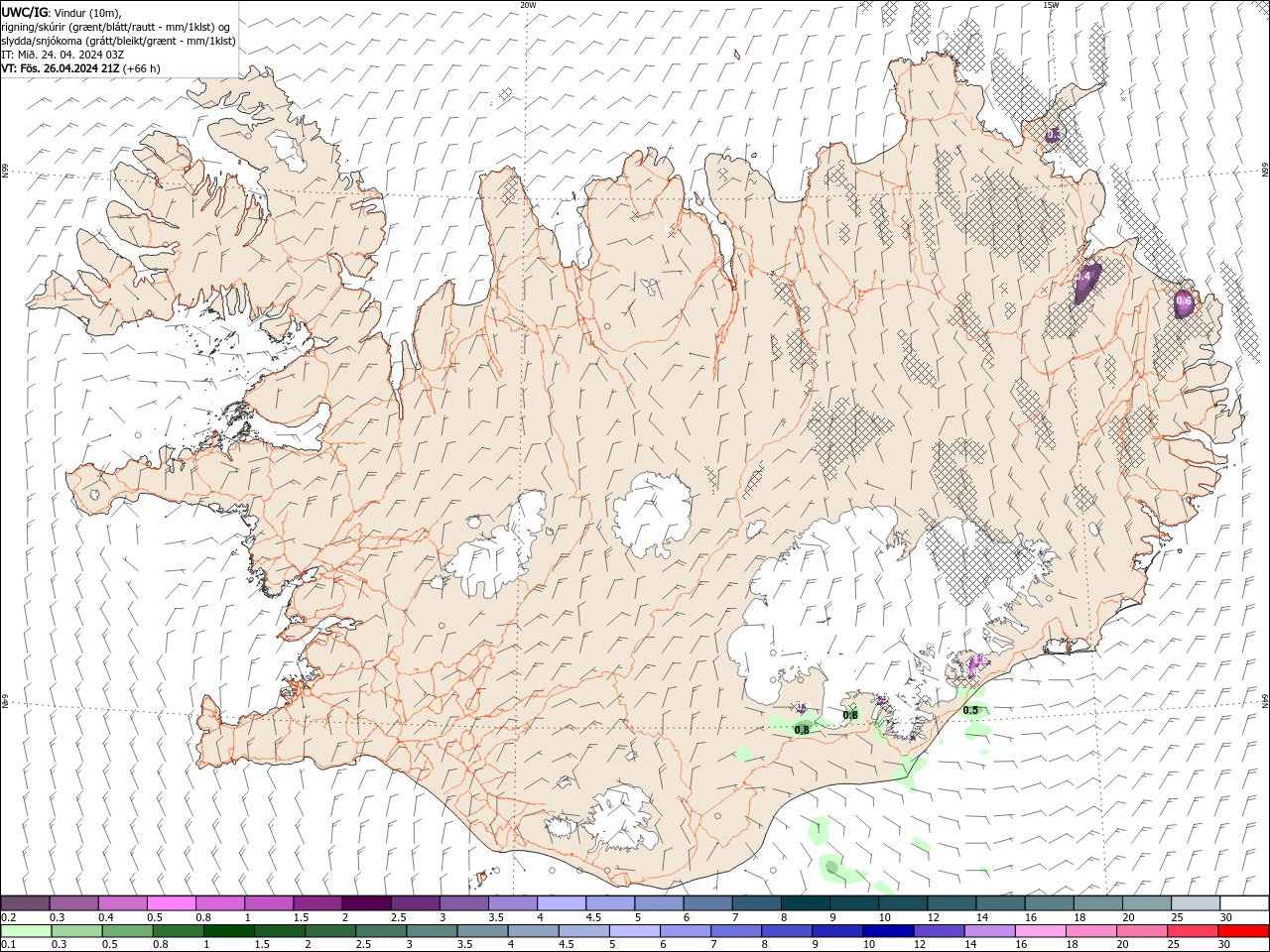Choose the deep navy blue swatch starting at 10

[x=887, y=931]
